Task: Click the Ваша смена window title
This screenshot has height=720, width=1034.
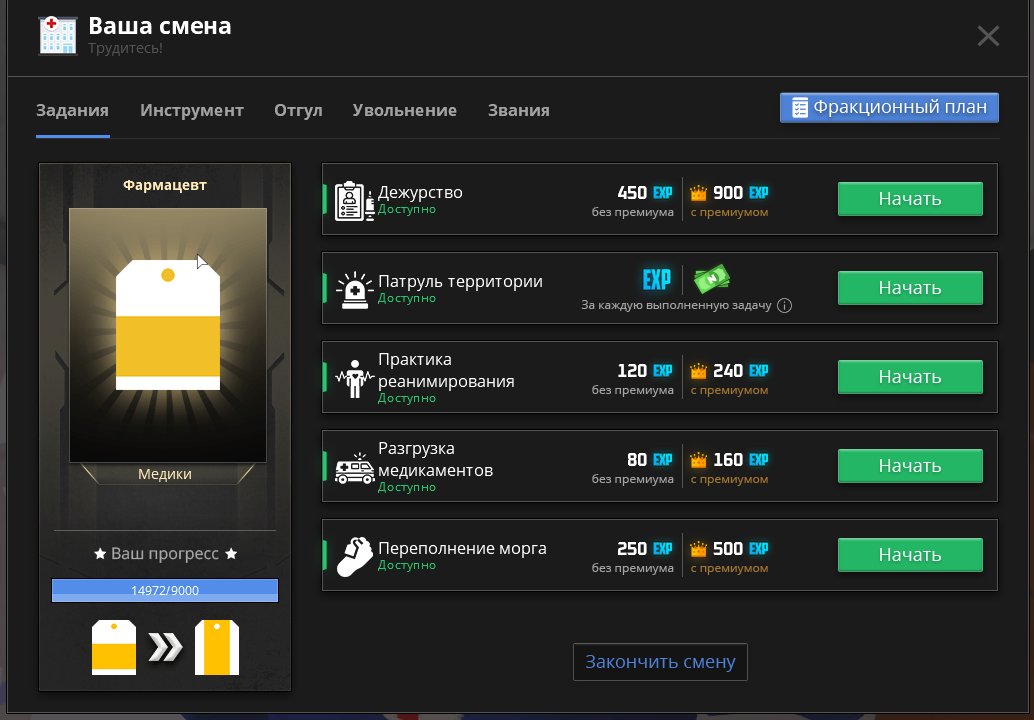Action: pyautogui.click(x=160, y=26)
